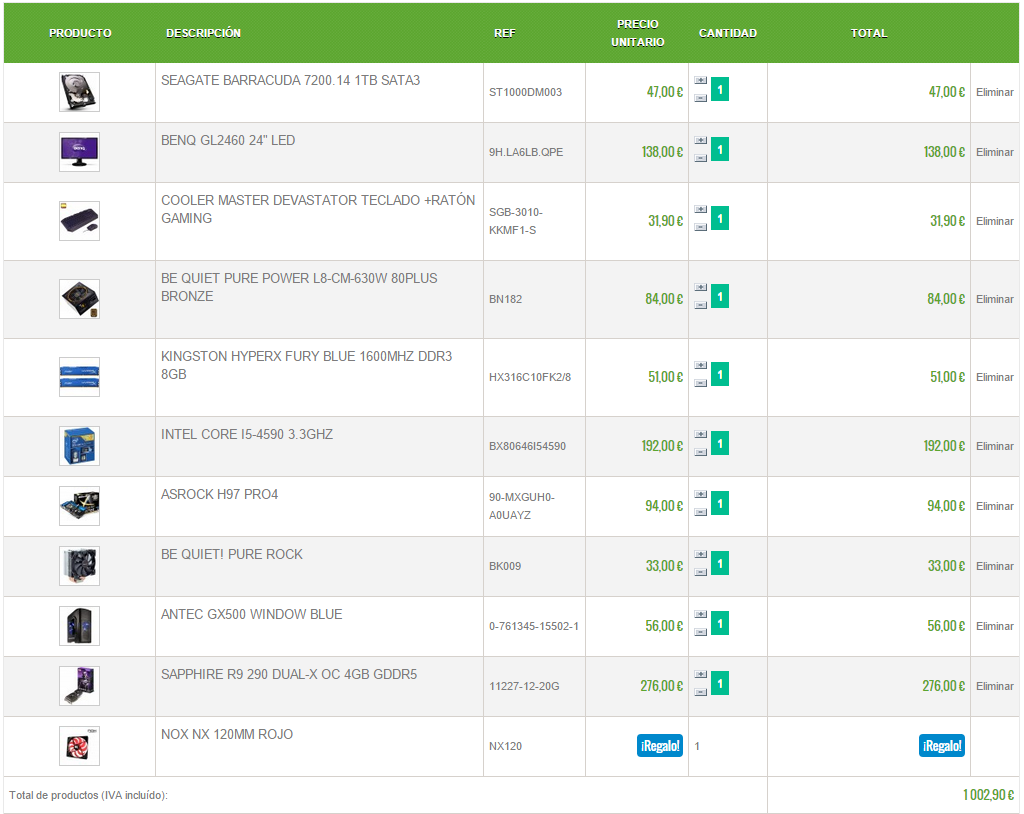Click NOX NX 120MM ROJO description
The height and width of the screenshot is (814, 1024).
(227, 734)
